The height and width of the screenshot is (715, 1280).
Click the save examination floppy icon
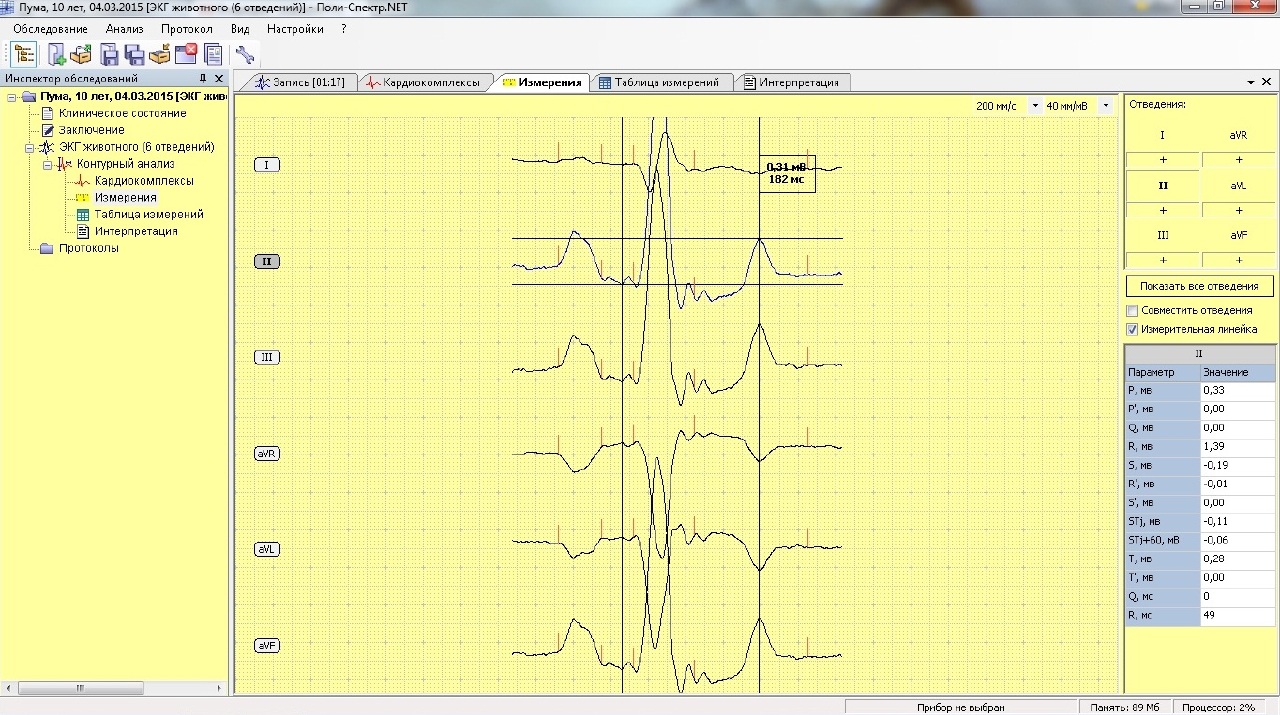click(x=109, y=54)
